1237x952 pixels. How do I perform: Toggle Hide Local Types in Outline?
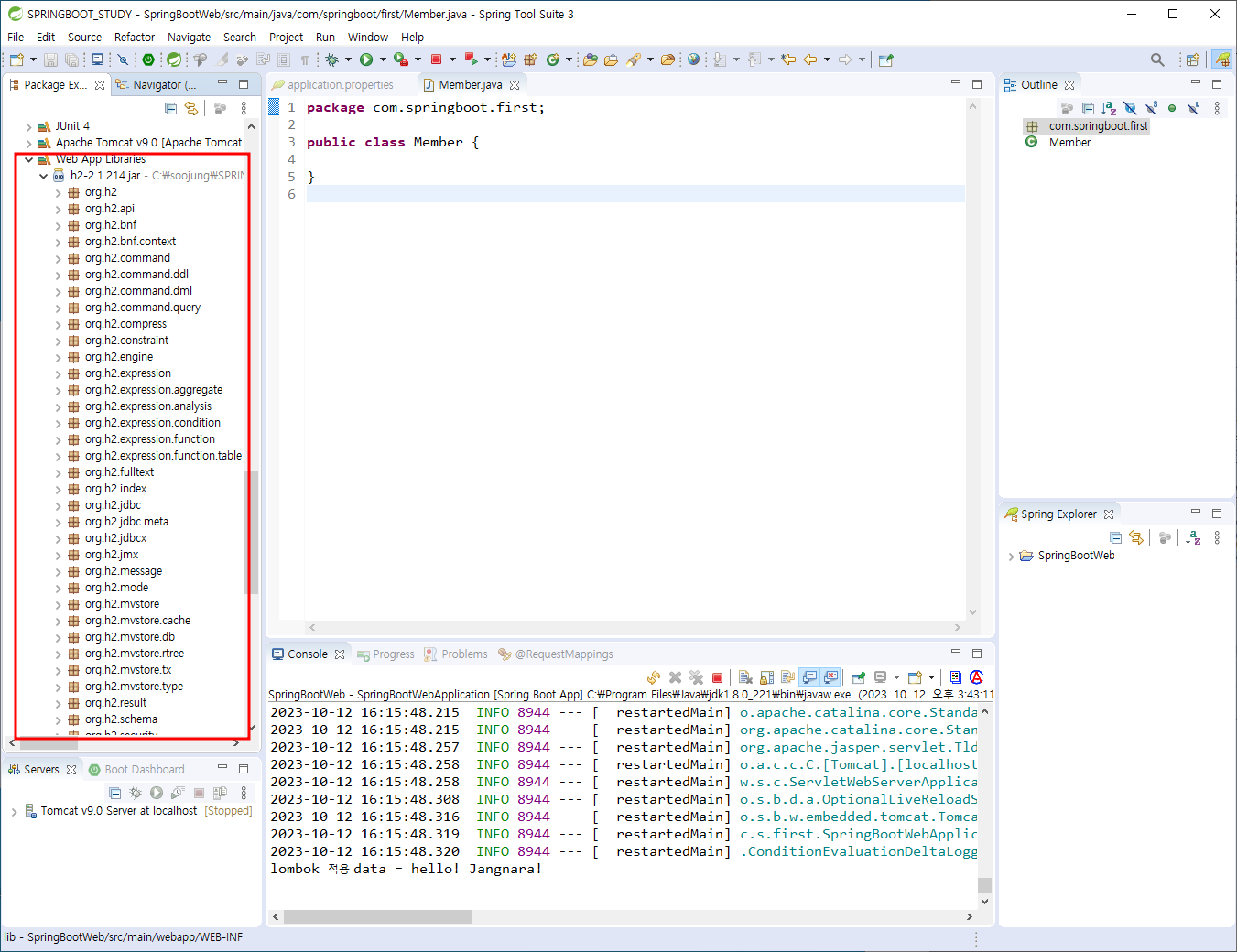(1193, 108)
